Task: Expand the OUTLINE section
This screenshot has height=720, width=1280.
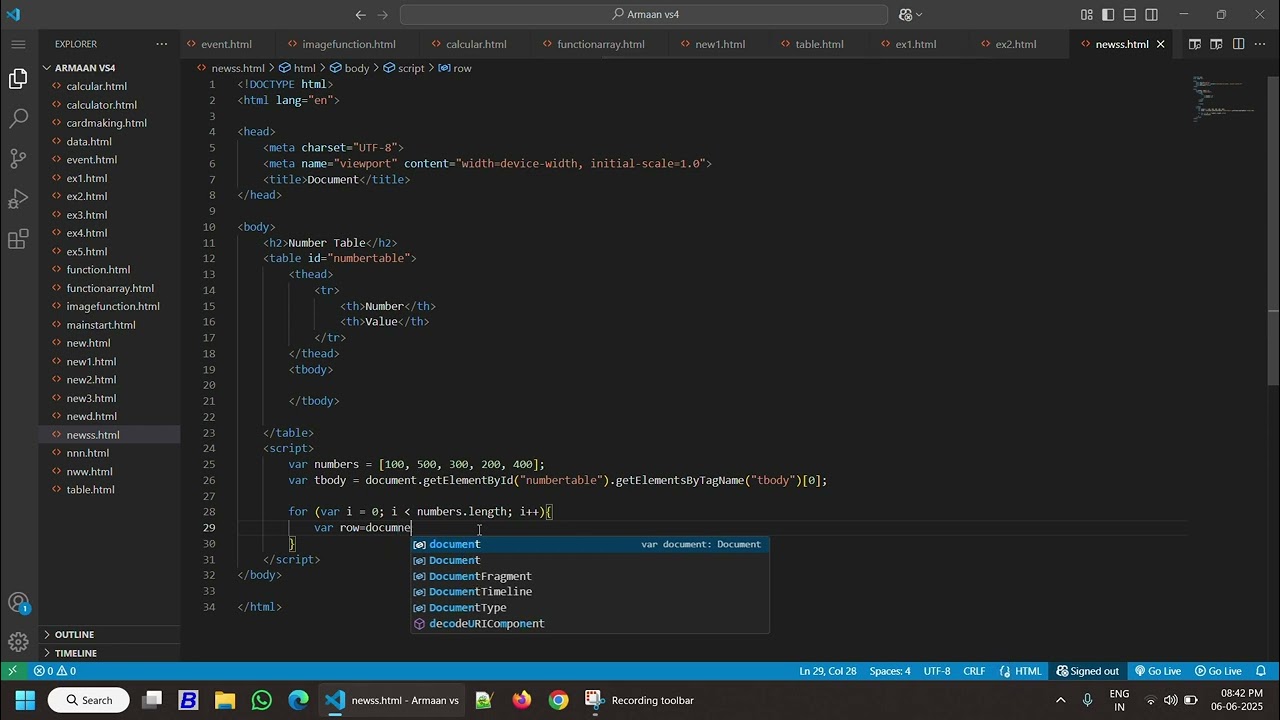Action: coord(74,635)
